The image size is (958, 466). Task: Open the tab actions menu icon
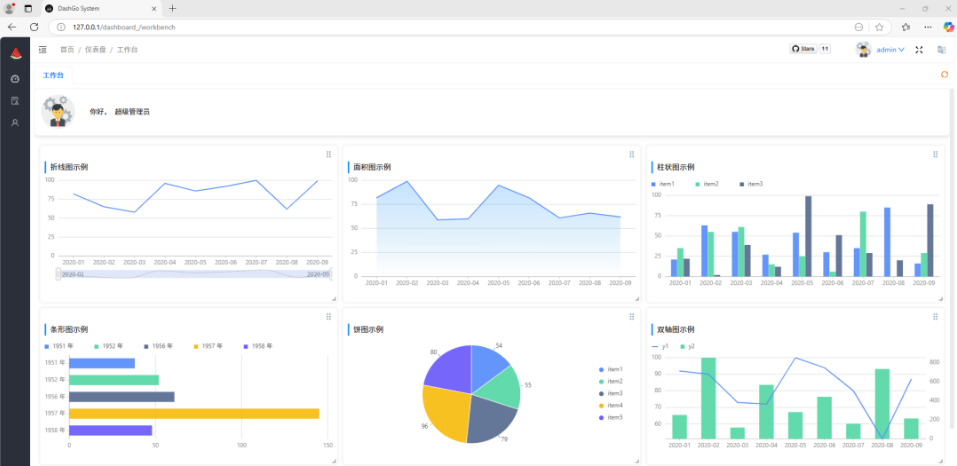(x=28, y=9)
